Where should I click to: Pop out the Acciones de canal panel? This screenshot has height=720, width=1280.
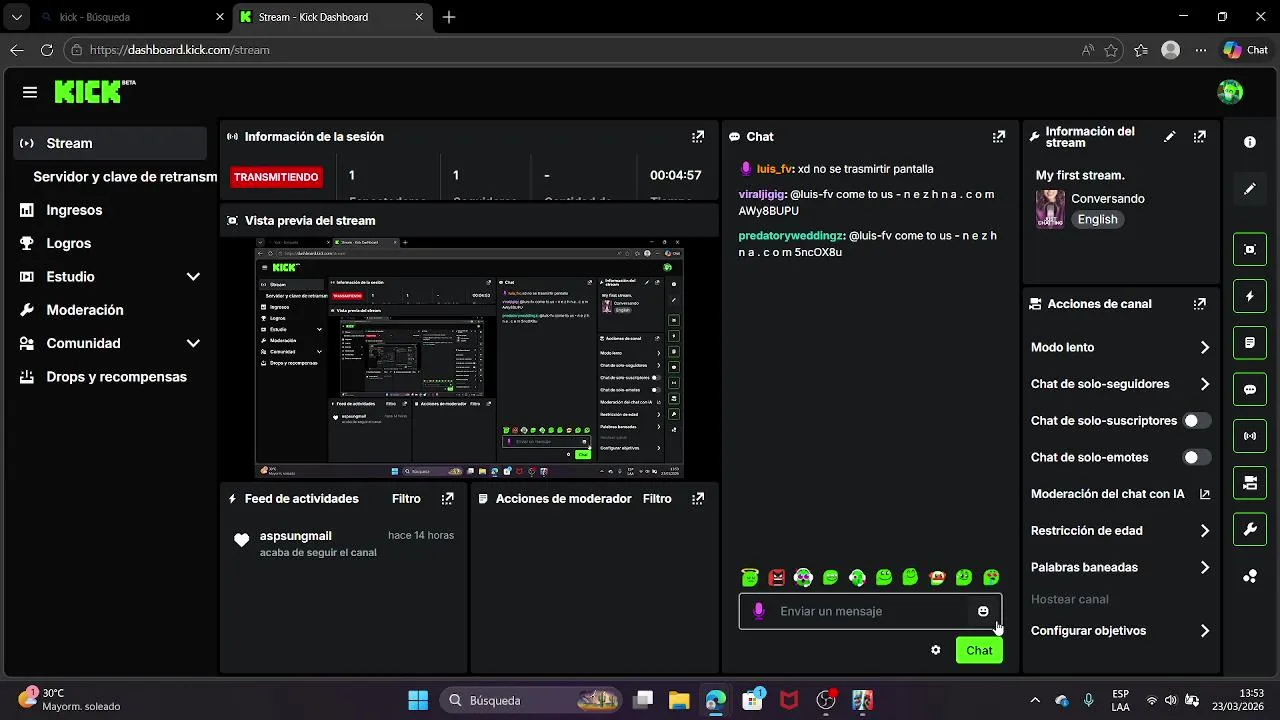[1200, 304]
